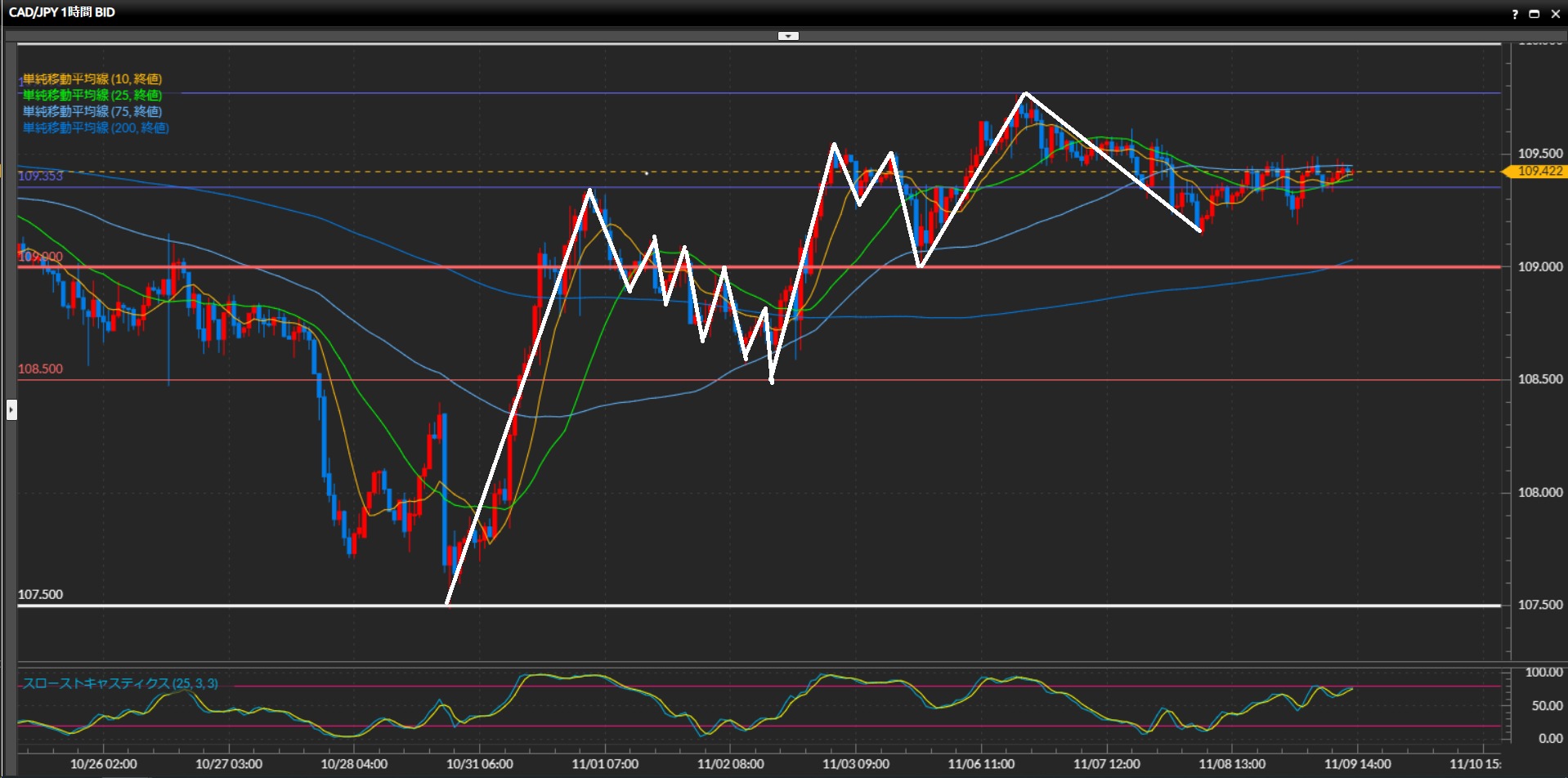Click the 11/03 09:00 time axis label

tap(855, 764)
